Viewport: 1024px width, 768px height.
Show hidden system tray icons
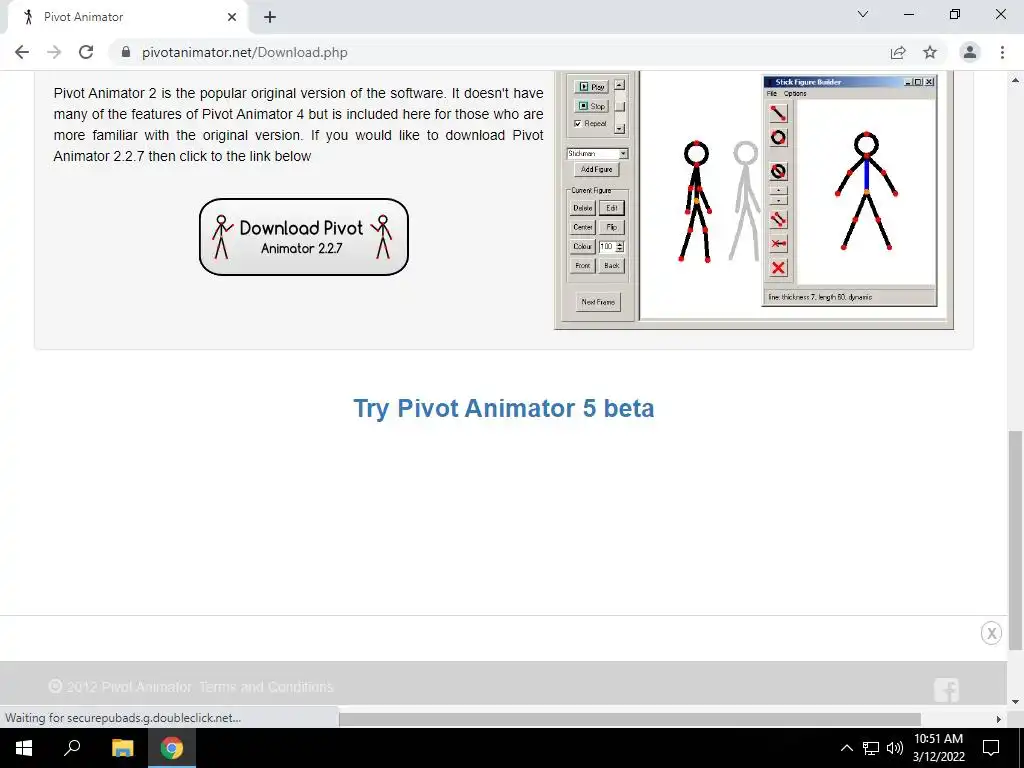(846, 748)
